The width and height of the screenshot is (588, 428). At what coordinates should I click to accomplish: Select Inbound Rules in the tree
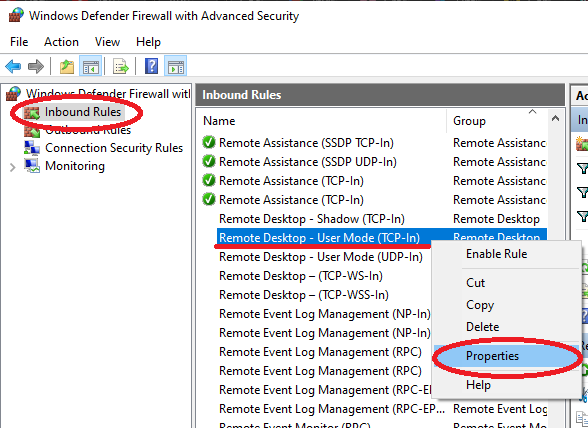[x=82, y=112]
